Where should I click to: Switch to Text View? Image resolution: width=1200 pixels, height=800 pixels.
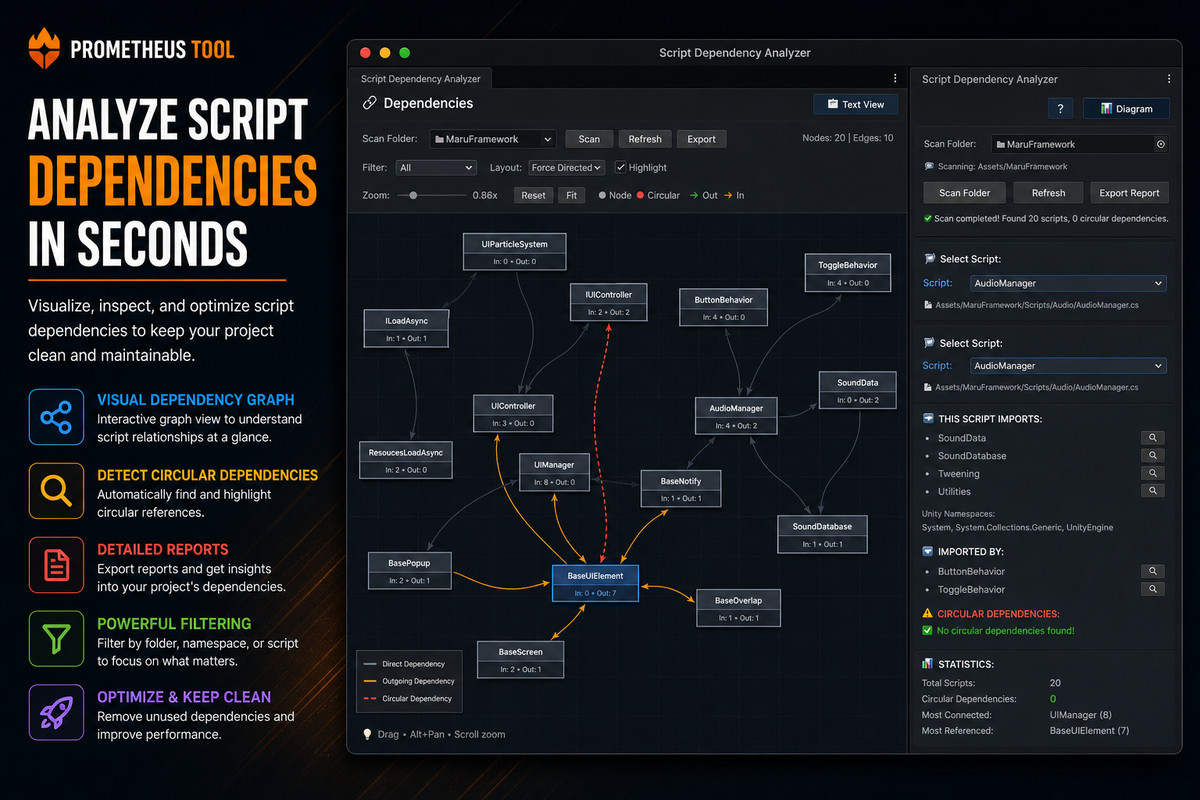[x=855, y=104]
